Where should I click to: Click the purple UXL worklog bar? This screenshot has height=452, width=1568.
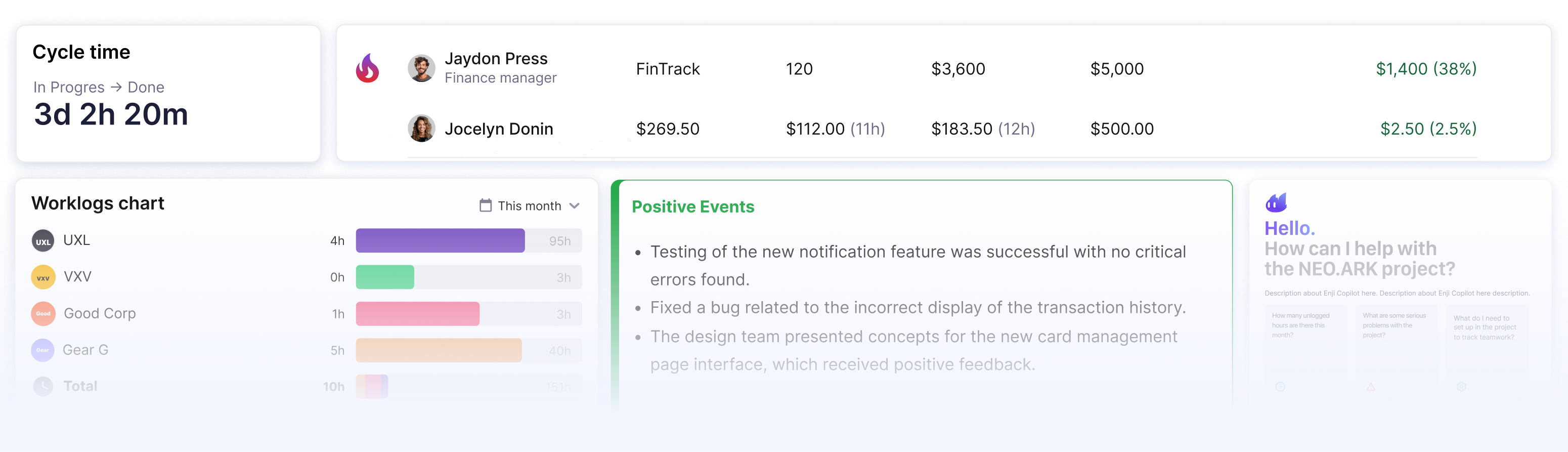pyautogui.click(x=440, y=240)
